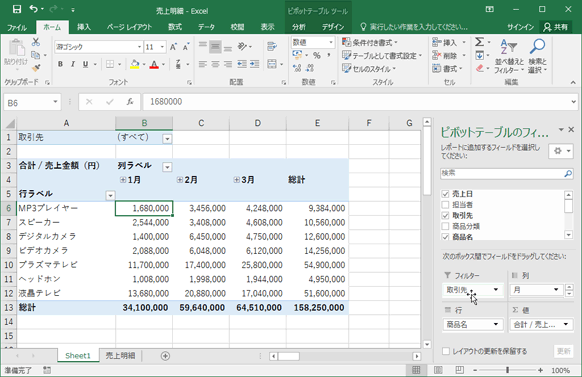Click the テーブルとして書式設定 button
This screenshot has width=582, height=377.
(x=382, y=56)
